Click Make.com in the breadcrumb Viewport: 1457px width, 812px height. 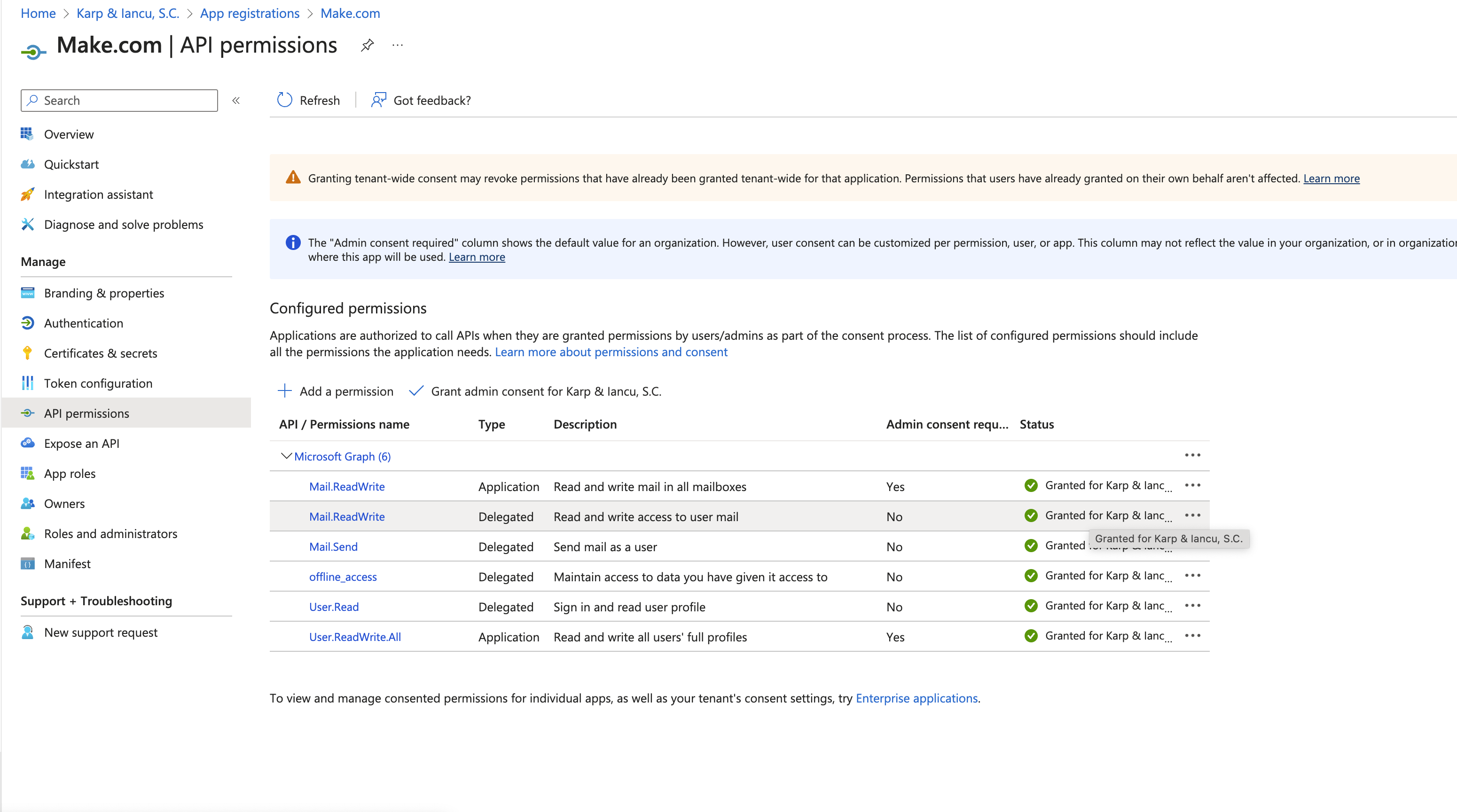click(x=350, y=13)
